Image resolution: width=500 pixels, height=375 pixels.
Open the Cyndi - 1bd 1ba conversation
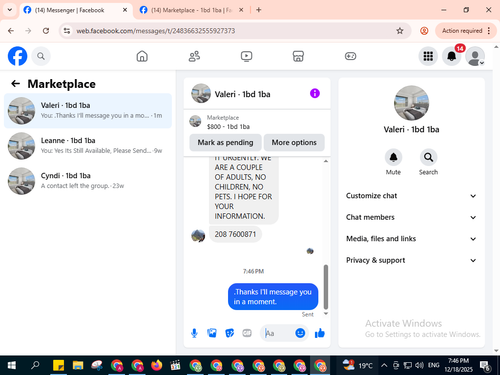click(x=88, y=181)
